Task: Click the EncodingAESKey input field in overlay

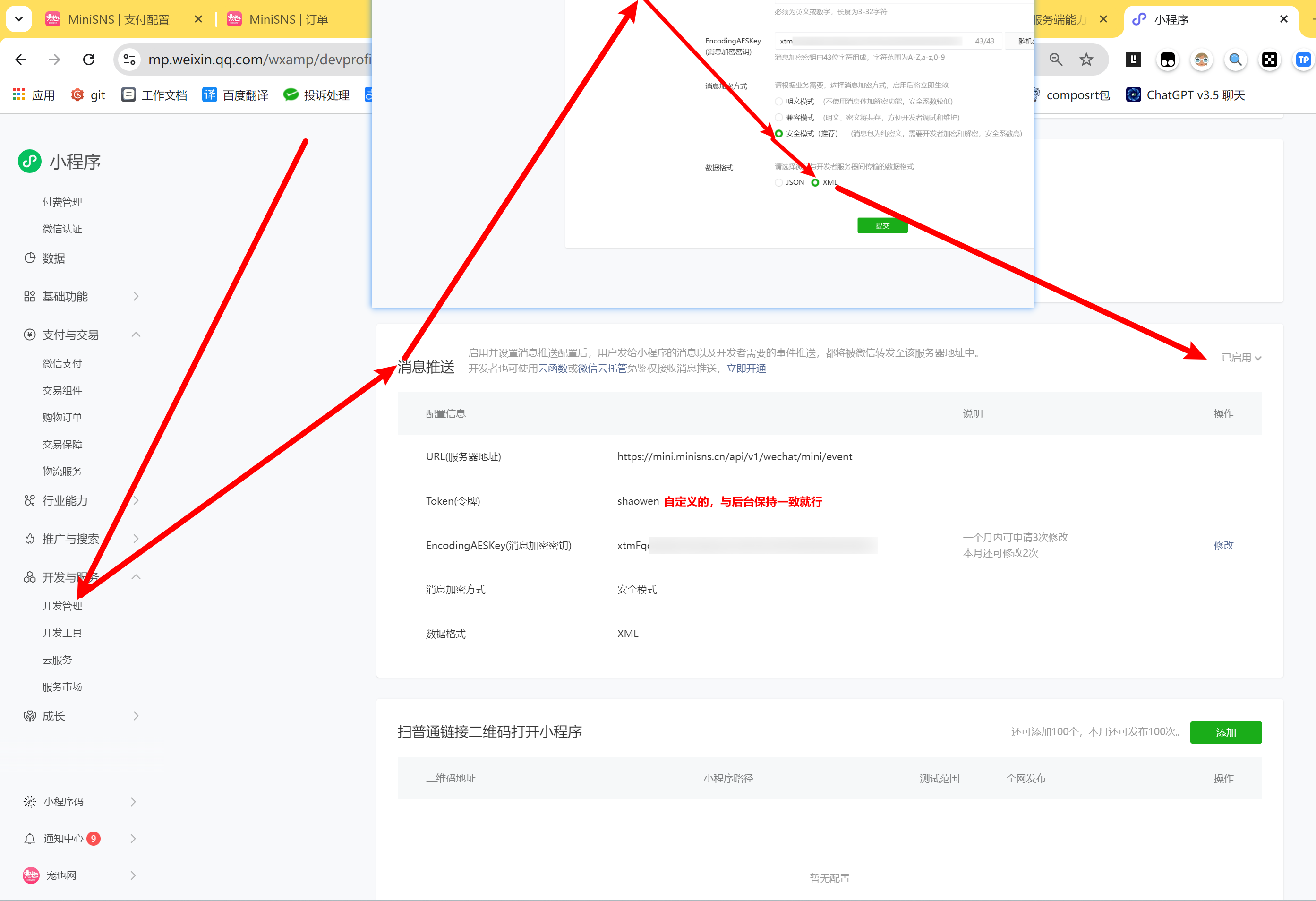Action: click(888, 41)
